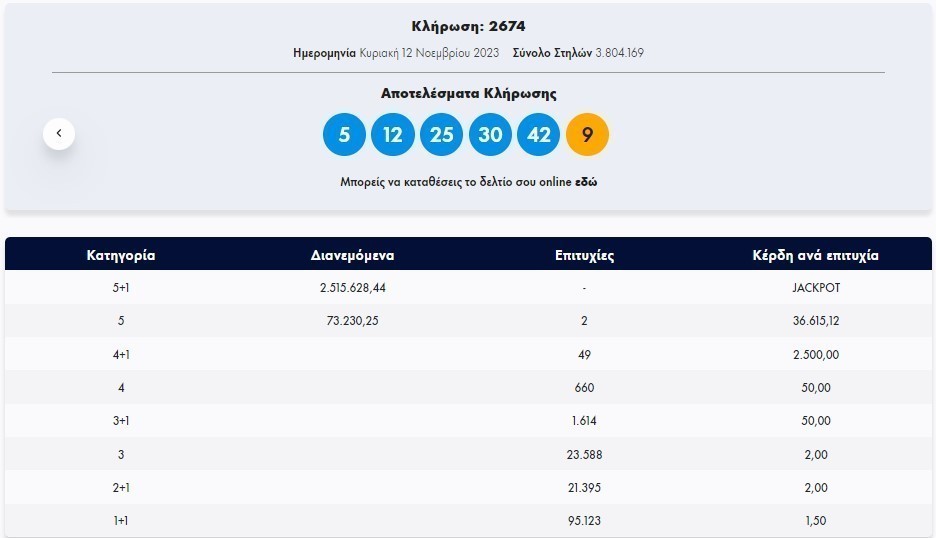Click the yellow Joker ball number 9
Viewport: 936px width, 538px height.
click(587, 135)
